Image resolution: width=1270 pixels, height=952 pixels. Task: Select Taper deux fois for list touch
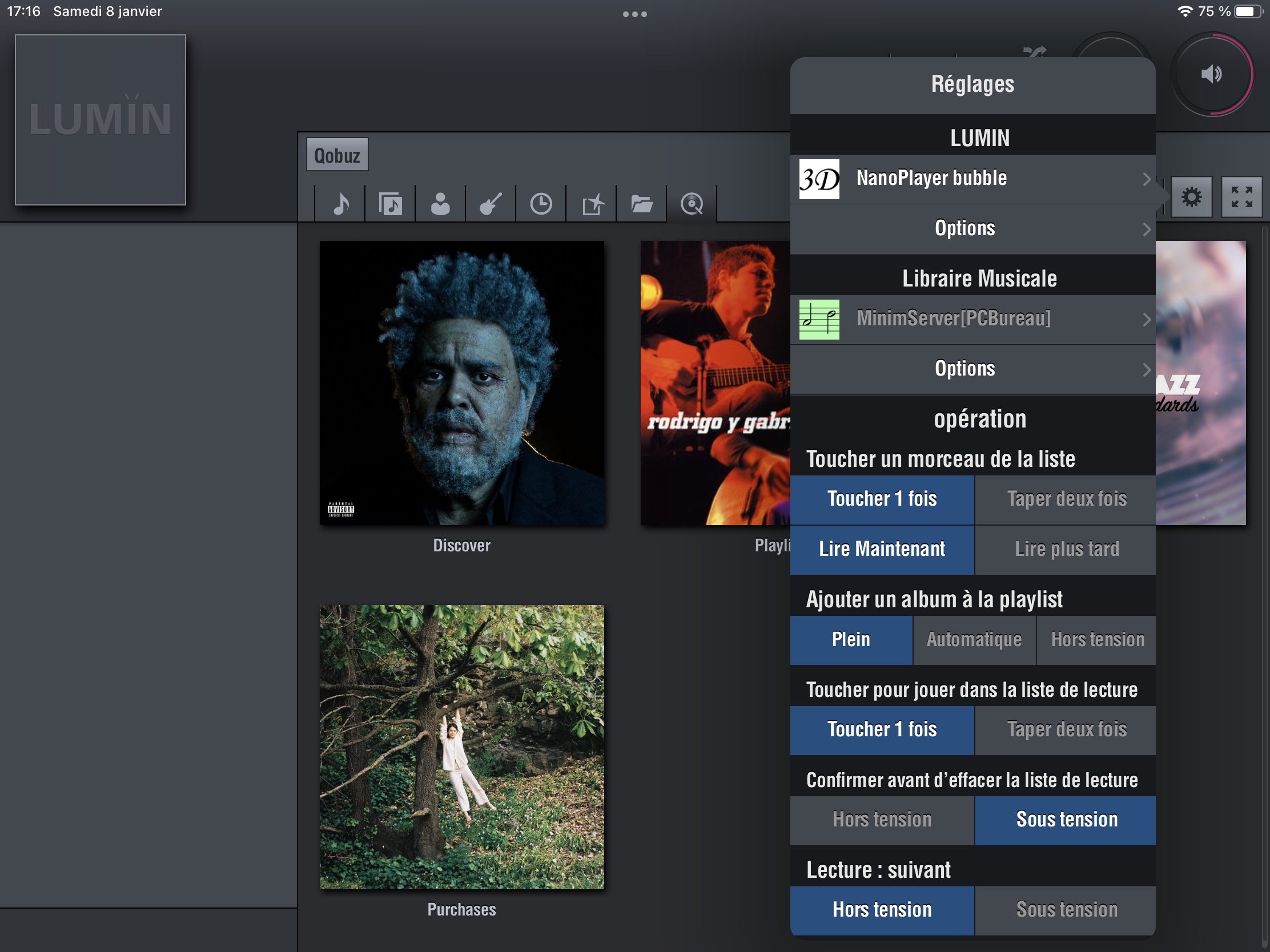click(1066, 499)
